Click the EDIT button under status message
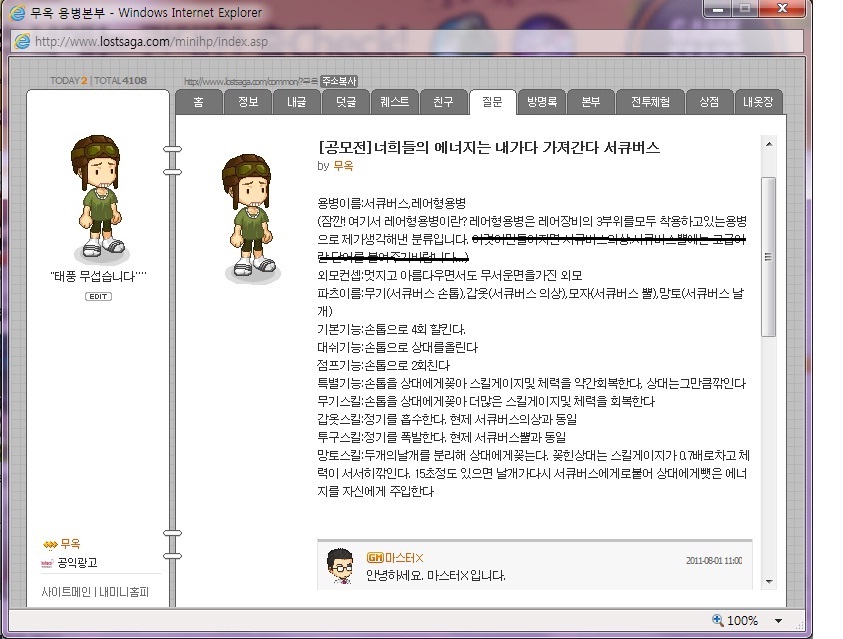 click(x=98, y=296)
